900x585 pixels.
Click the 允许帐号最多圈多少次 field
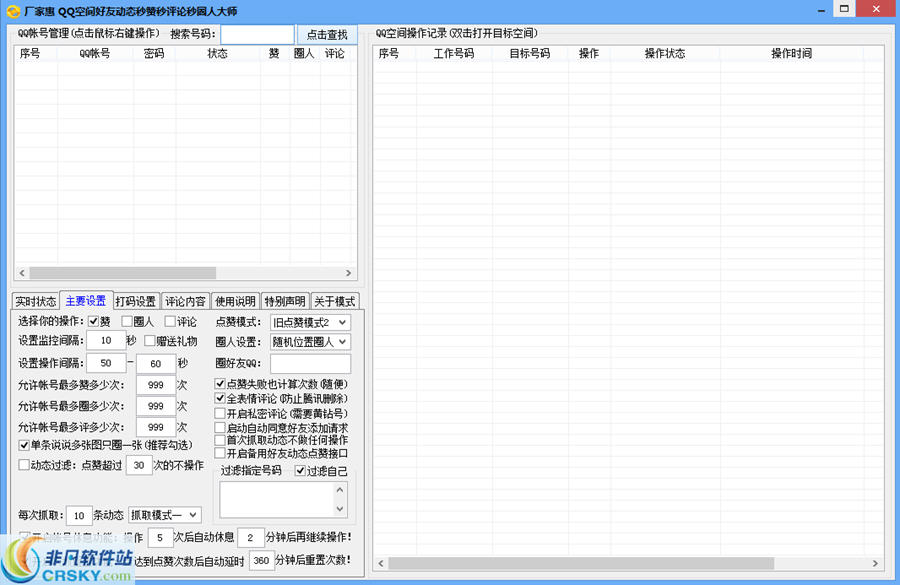point(156,406)
